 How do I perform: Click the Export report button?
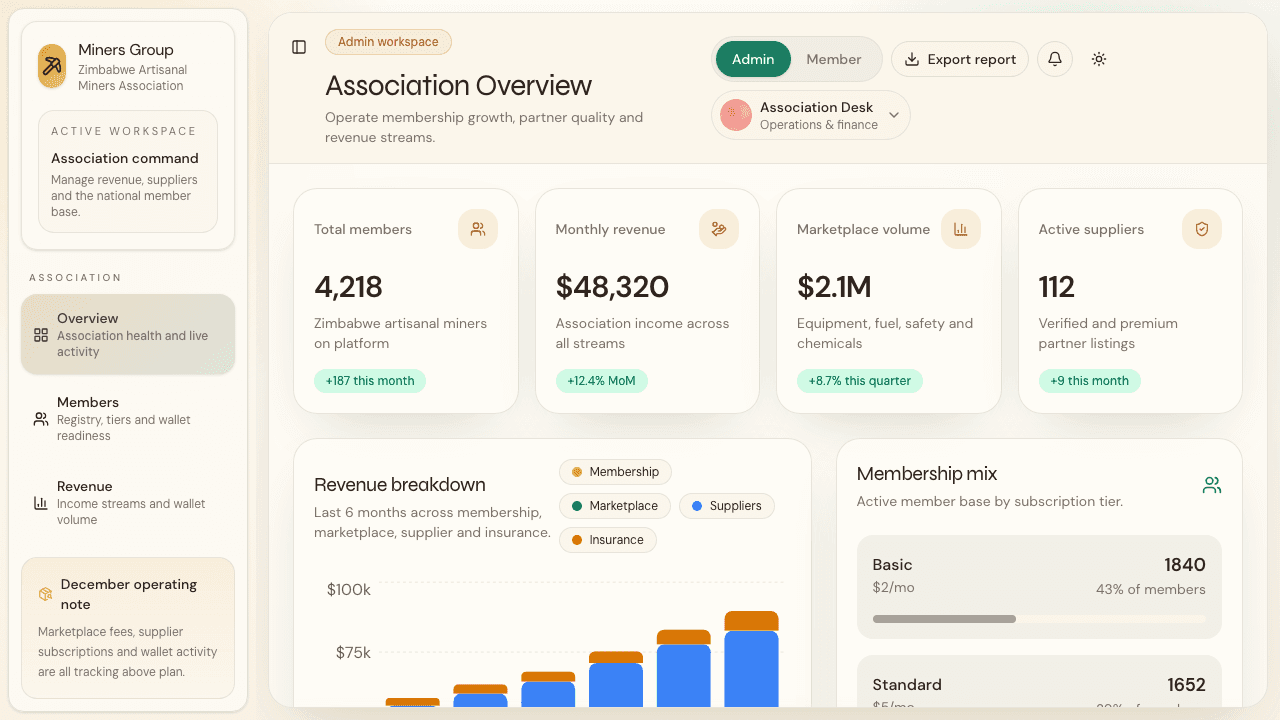(x=959, y=59)
